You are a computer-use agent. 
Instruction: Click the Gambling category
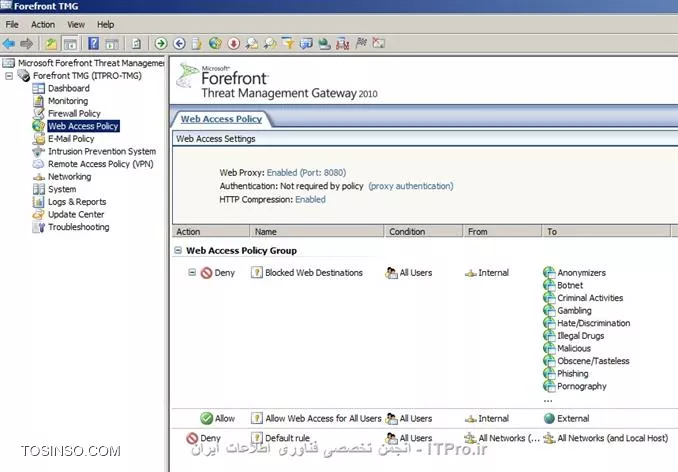point(574,310)
